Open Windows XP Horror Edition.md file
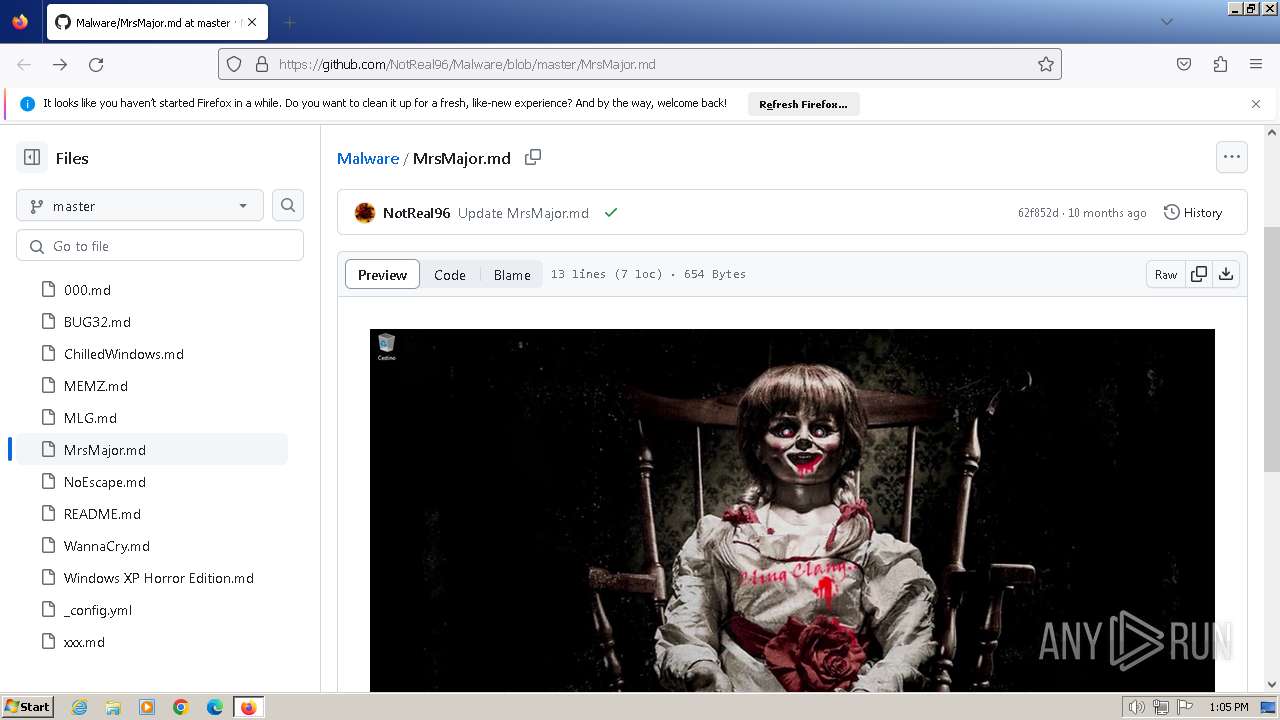This screenshot has height=720, width=1280. 160,578
